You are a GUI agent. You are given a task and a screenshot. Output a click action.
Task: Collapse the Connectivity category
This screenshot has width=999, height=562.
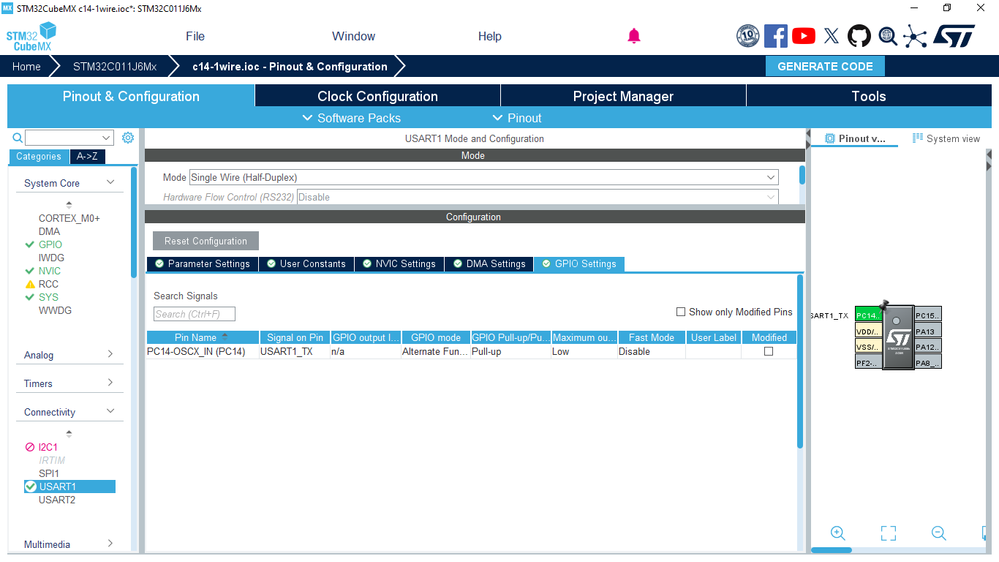coord(68,412)
